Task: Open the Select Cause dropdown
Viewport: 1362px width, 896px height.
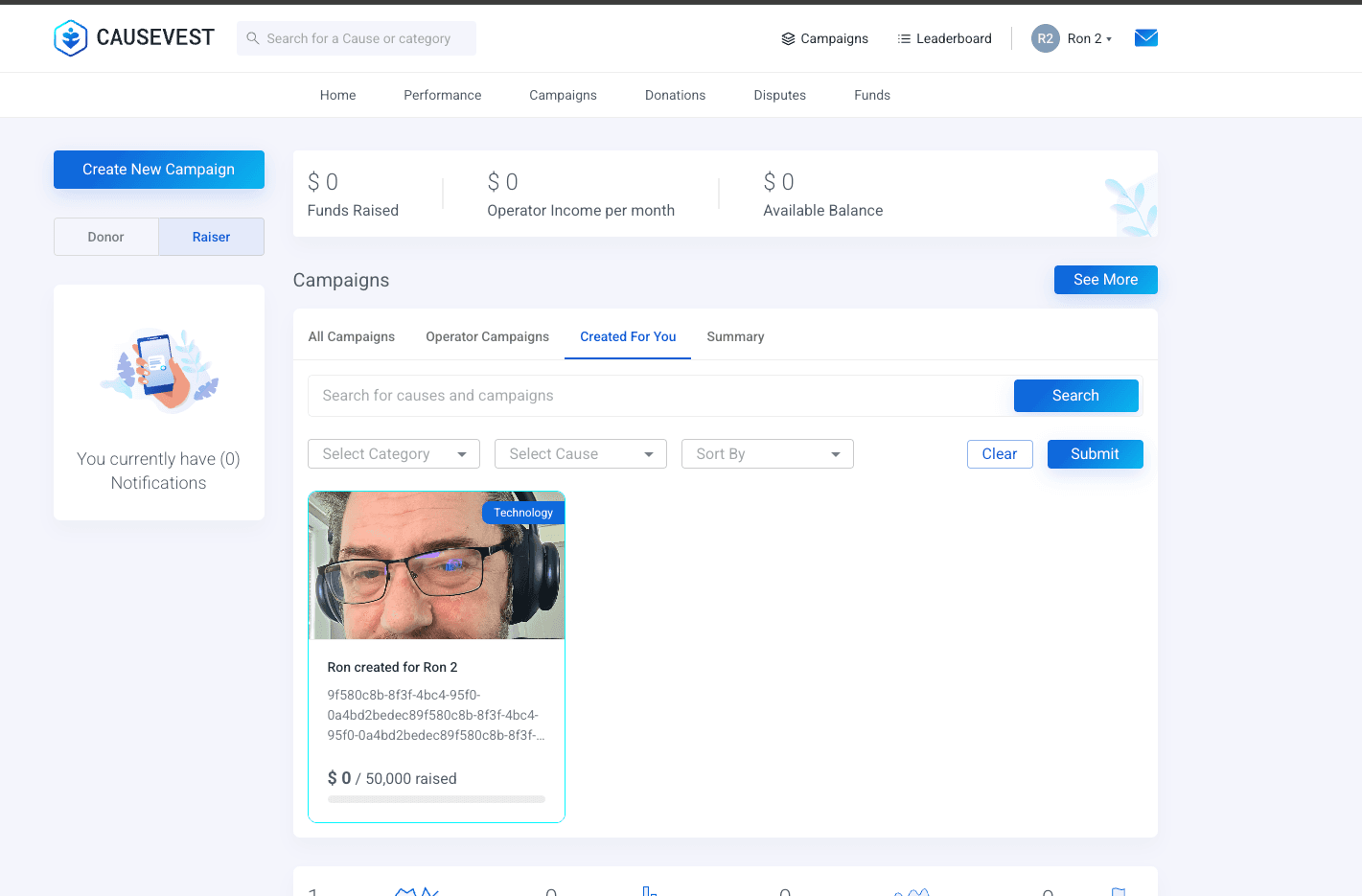Action: [581, 454]
